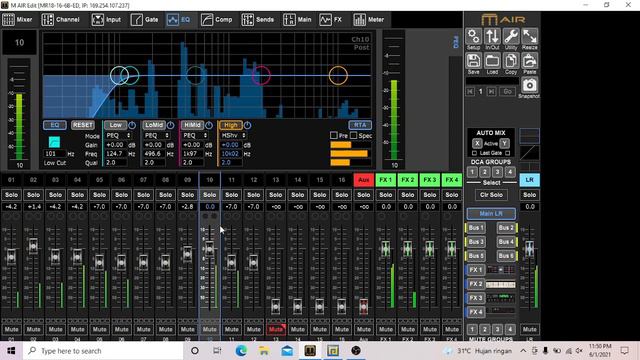The image size is (640, 360).
Task: Mute channel 10
Action: coord(210,329)
